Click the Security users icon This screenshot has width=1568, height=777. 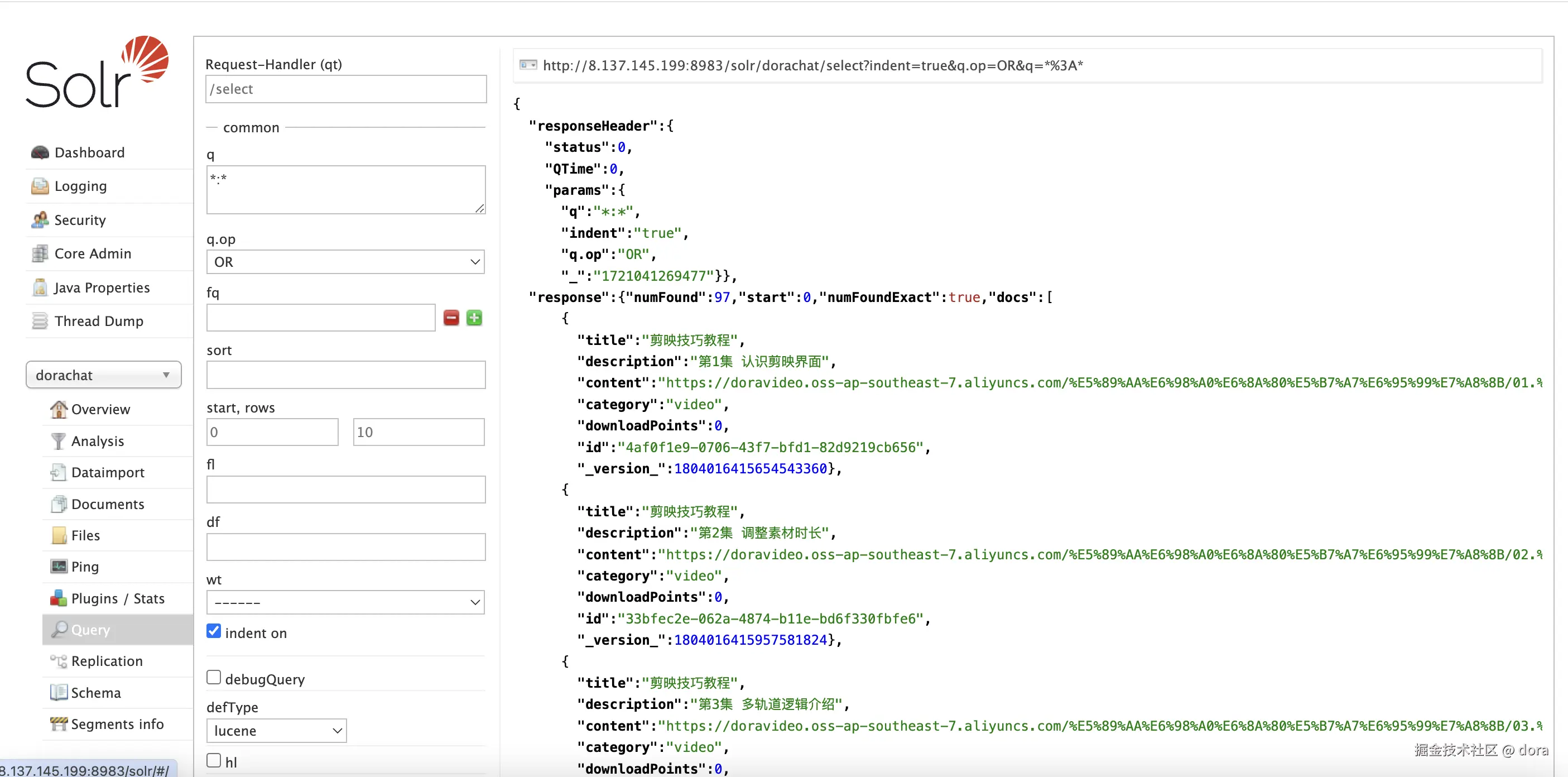(40, 220)
